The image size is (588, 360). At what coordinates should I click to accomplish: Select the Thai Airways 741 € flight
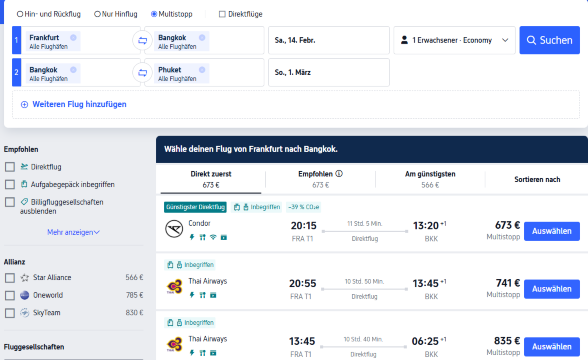(x=552, y=289)
